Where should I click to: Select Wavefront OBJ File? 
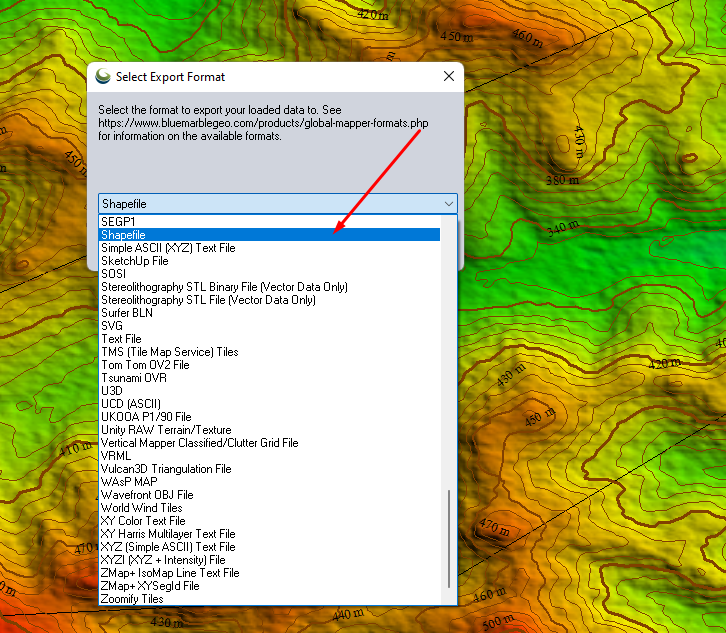click(x=270, y=495)
